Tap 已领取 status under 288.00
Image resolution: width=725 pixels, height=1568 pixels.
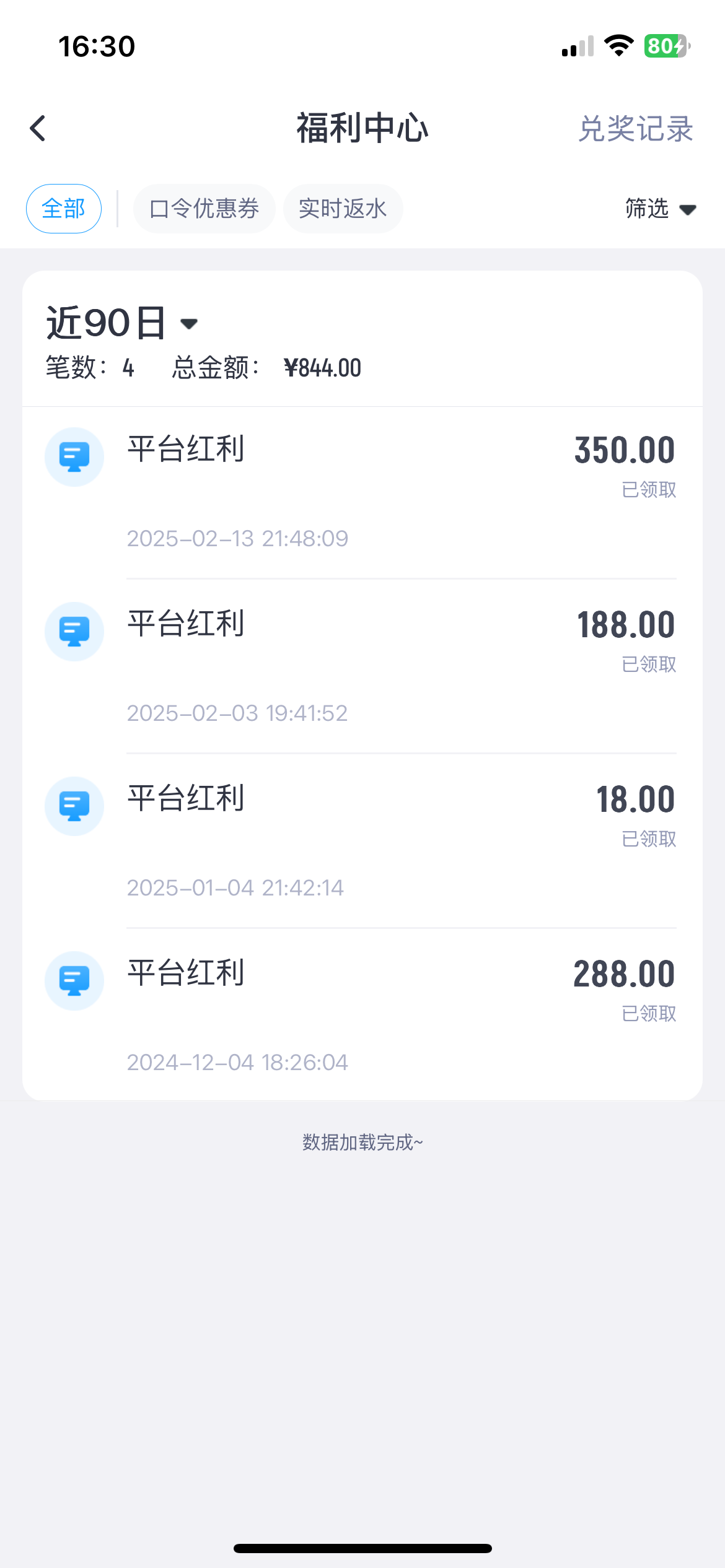click(649, 1013)
